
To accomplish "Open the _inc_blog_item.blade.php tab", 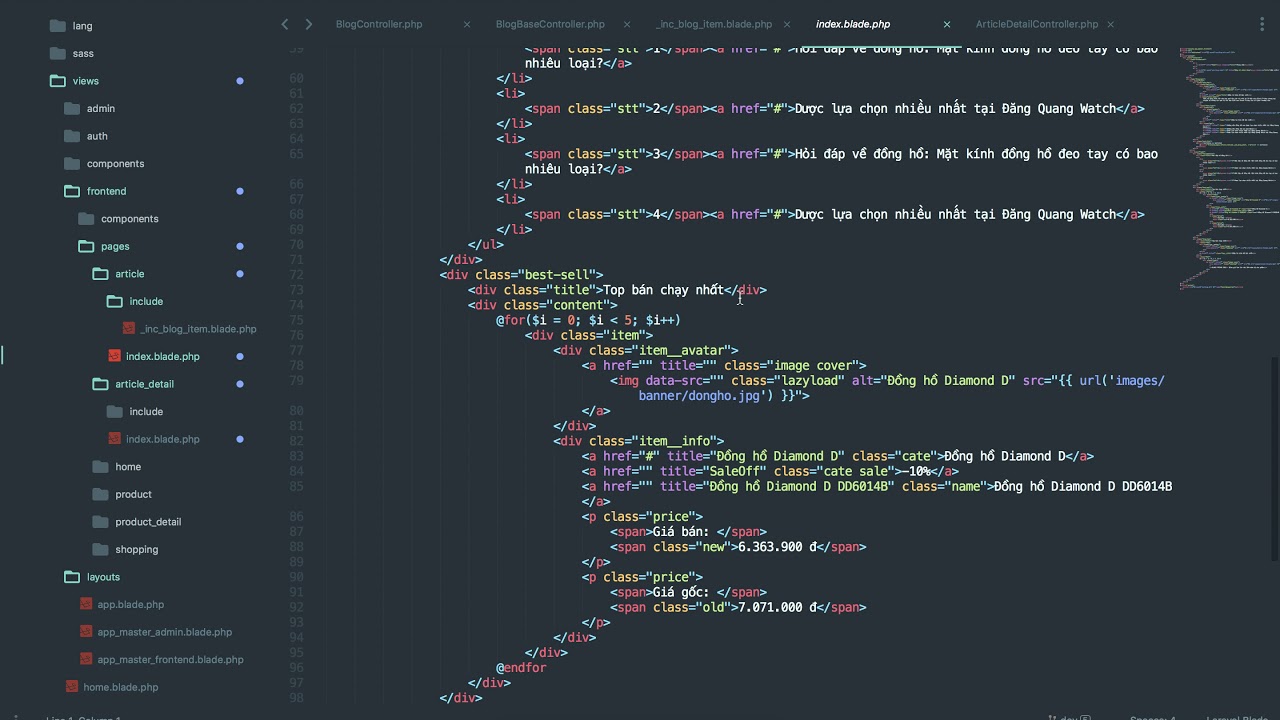I will [714, 24].
